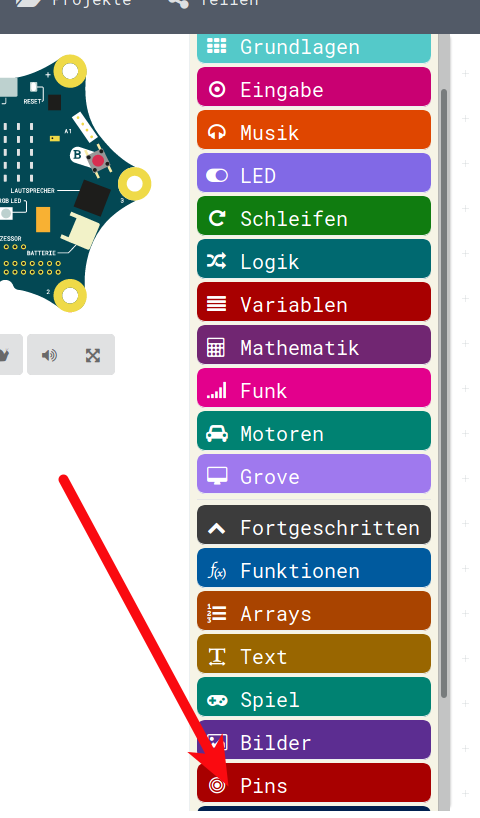
Task: Open the Motoren car icon category
Action: [314, 434]
